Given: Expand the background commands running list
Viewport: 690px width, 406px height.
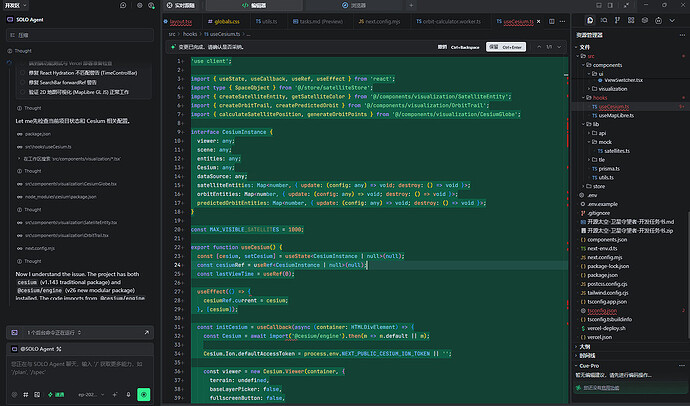Looking at the screenshot, I should tap(80, 333).
